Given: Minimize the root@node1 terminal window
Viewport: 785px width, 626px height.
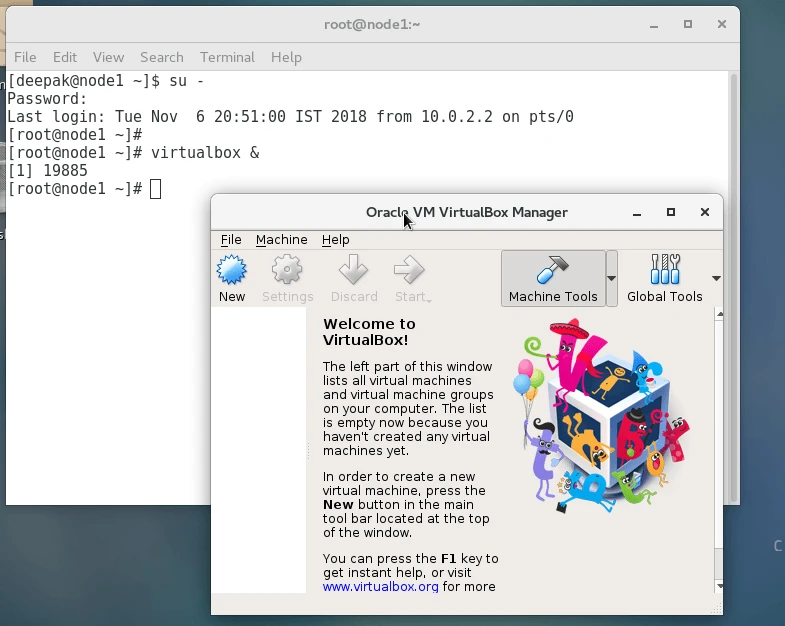Looking at the screenshot, I should 654,25.
